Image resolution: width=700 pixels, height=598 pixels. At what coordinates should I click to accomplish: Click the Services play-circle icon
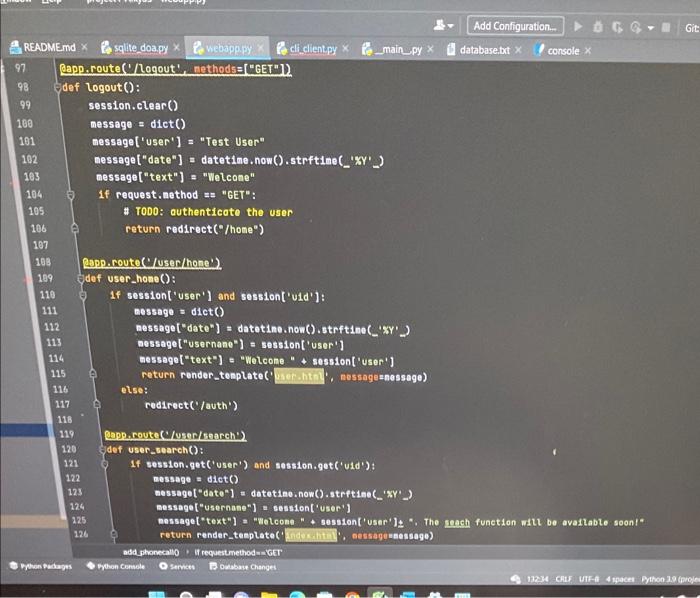163,566
